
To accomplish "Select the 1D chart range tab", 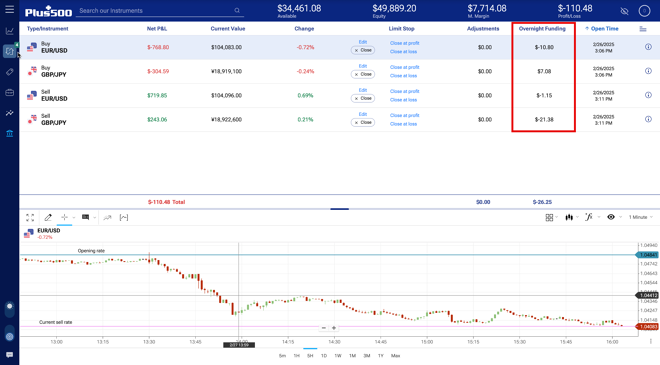I will tap(324, 356).
